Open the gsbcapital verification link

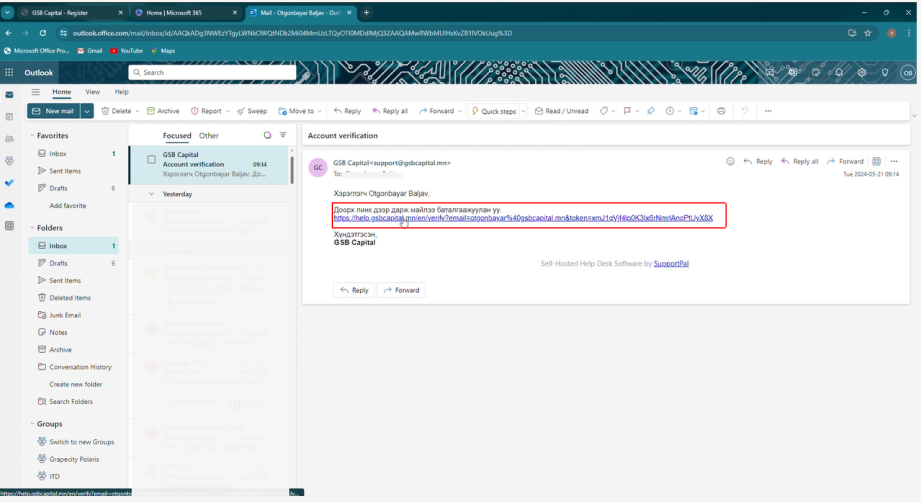click(523, 218)
